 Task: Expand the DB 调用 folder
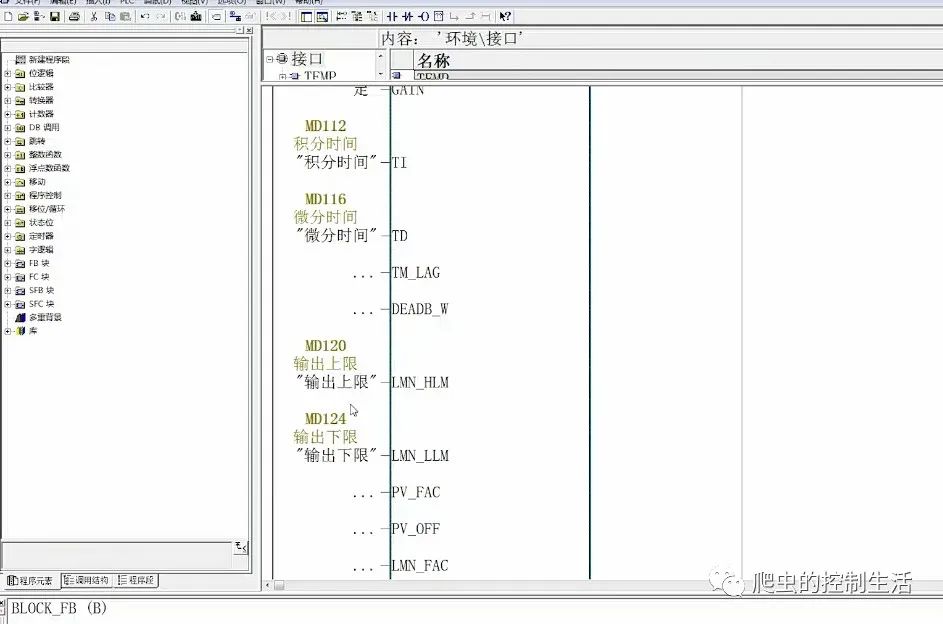coord(7,127)
